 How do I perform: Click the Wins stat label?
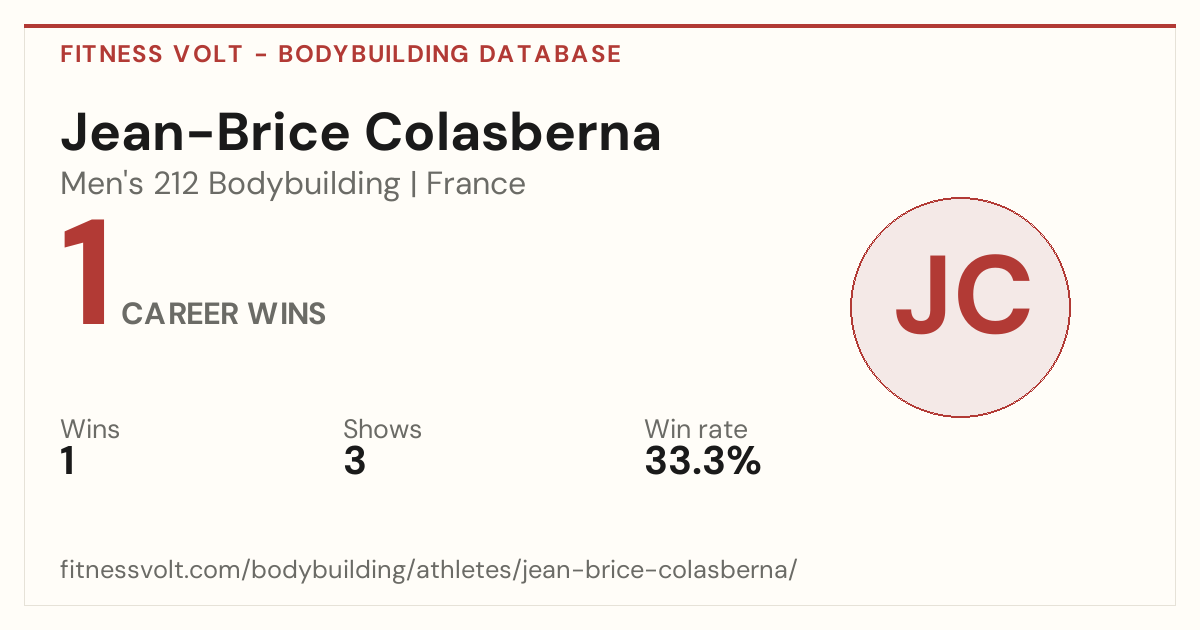[90, 430]
